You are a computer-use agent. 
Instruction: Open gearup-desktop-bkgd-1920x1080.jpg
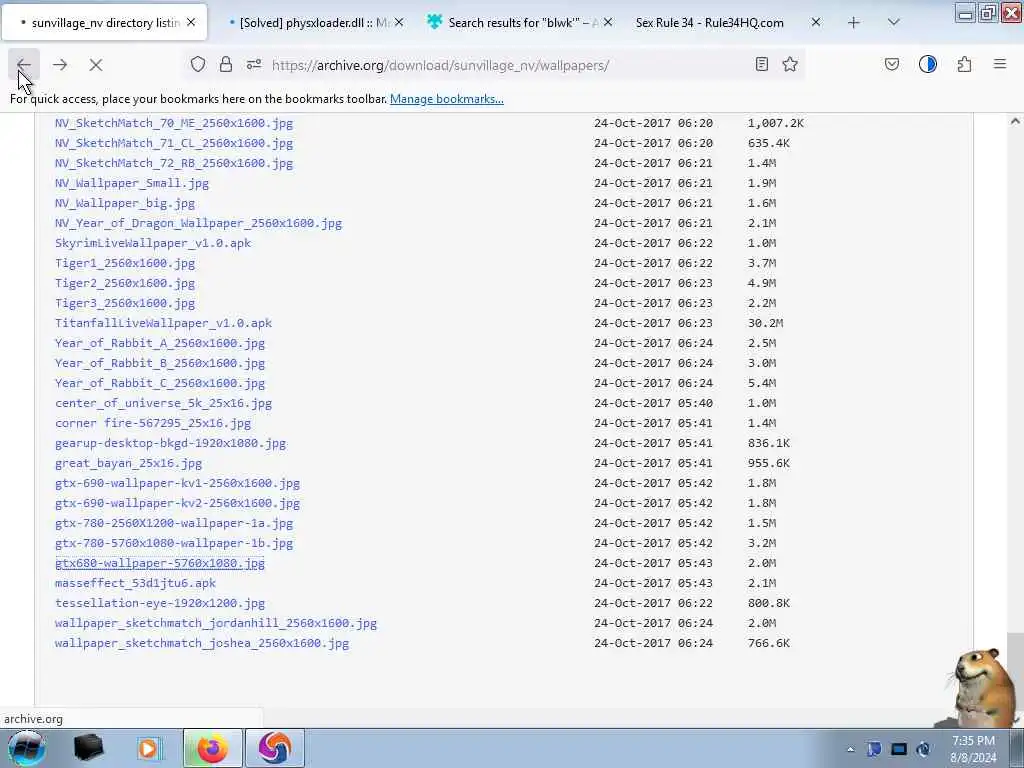pos(170,443)
